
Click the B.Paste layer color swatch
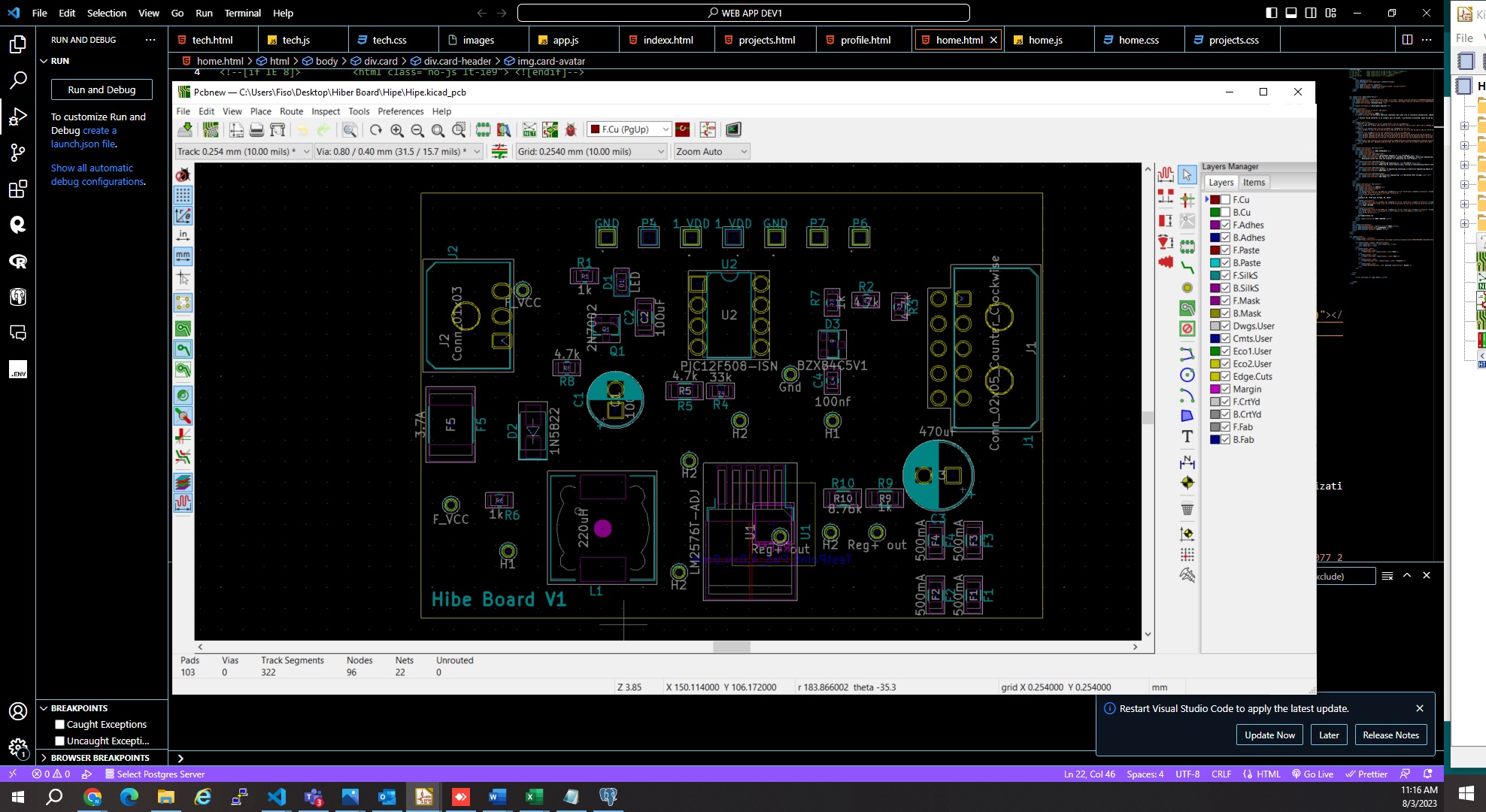(1215, 263)
